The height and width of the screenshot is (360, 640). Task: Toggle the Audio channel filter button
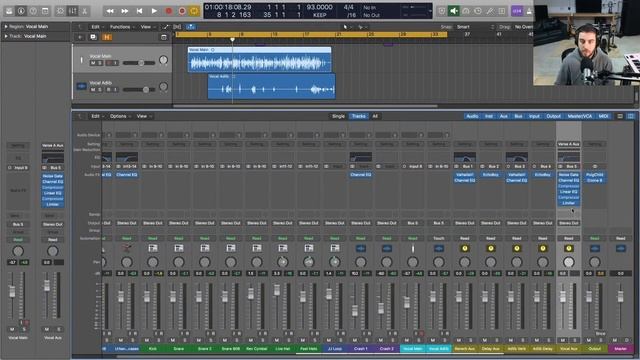(x=472, y=116)
